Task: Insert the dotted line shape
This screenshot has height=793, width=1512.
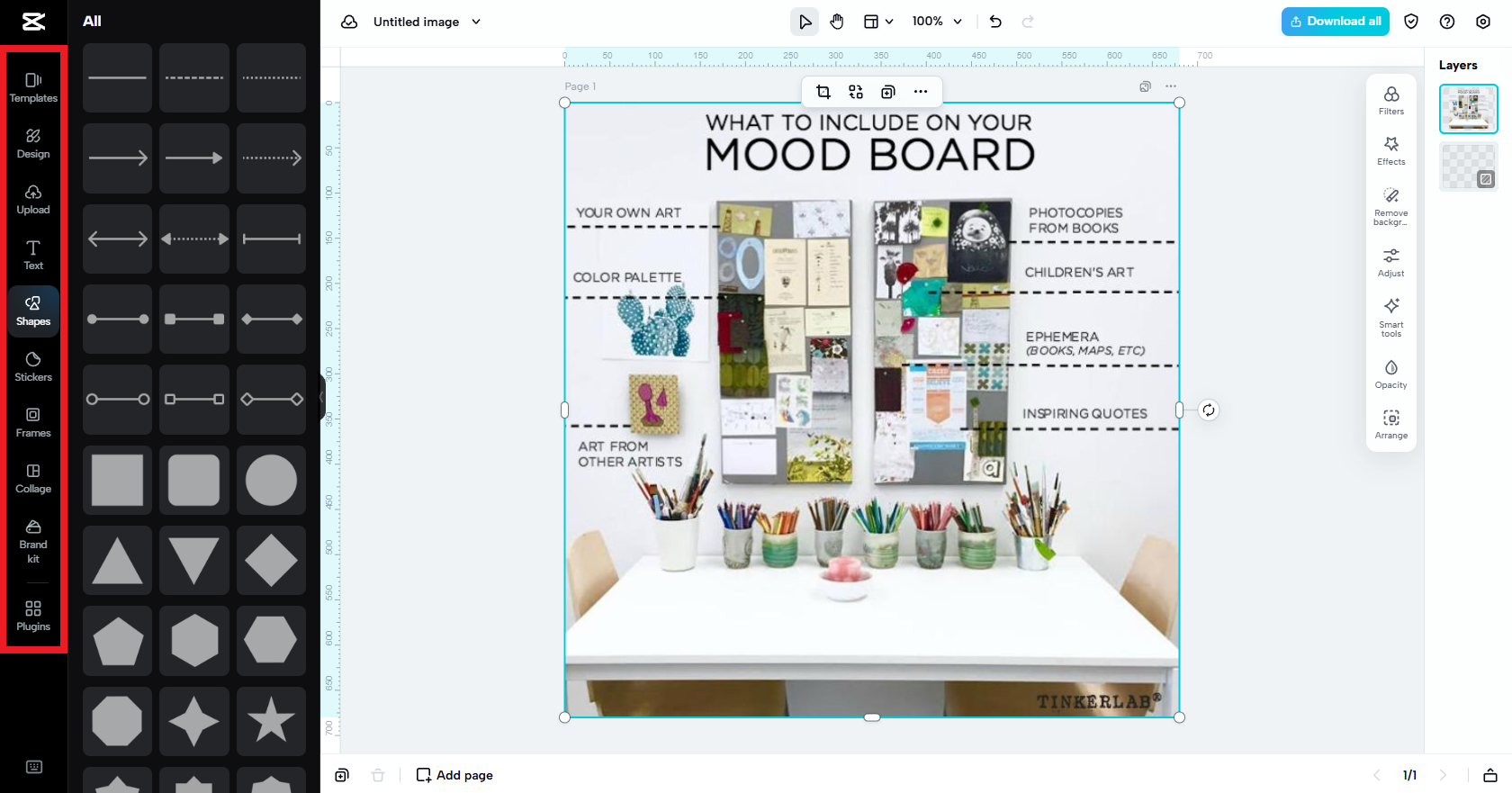Action: tap(272, 78)
